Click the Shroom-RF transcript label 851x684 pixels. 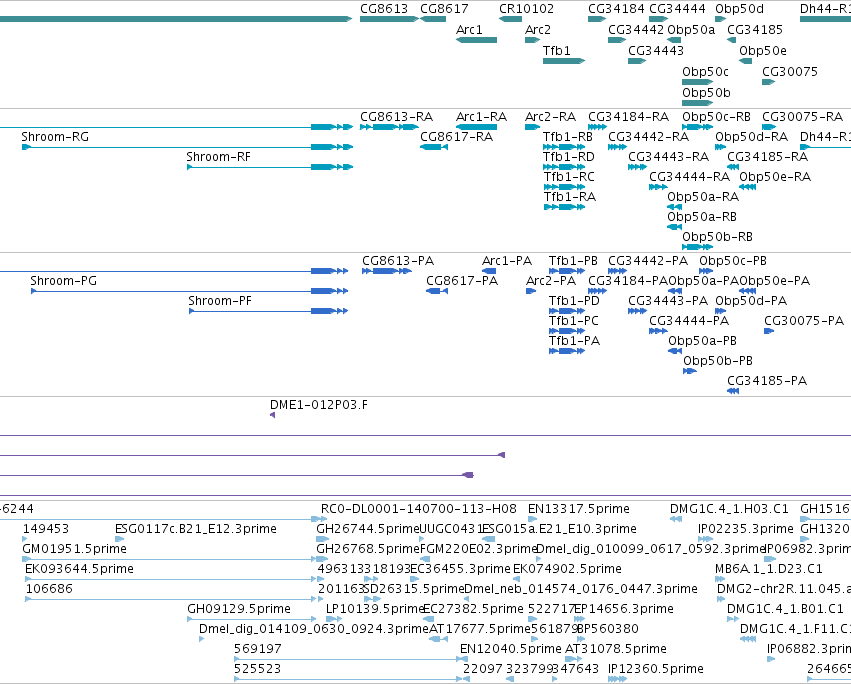(219, 157)
